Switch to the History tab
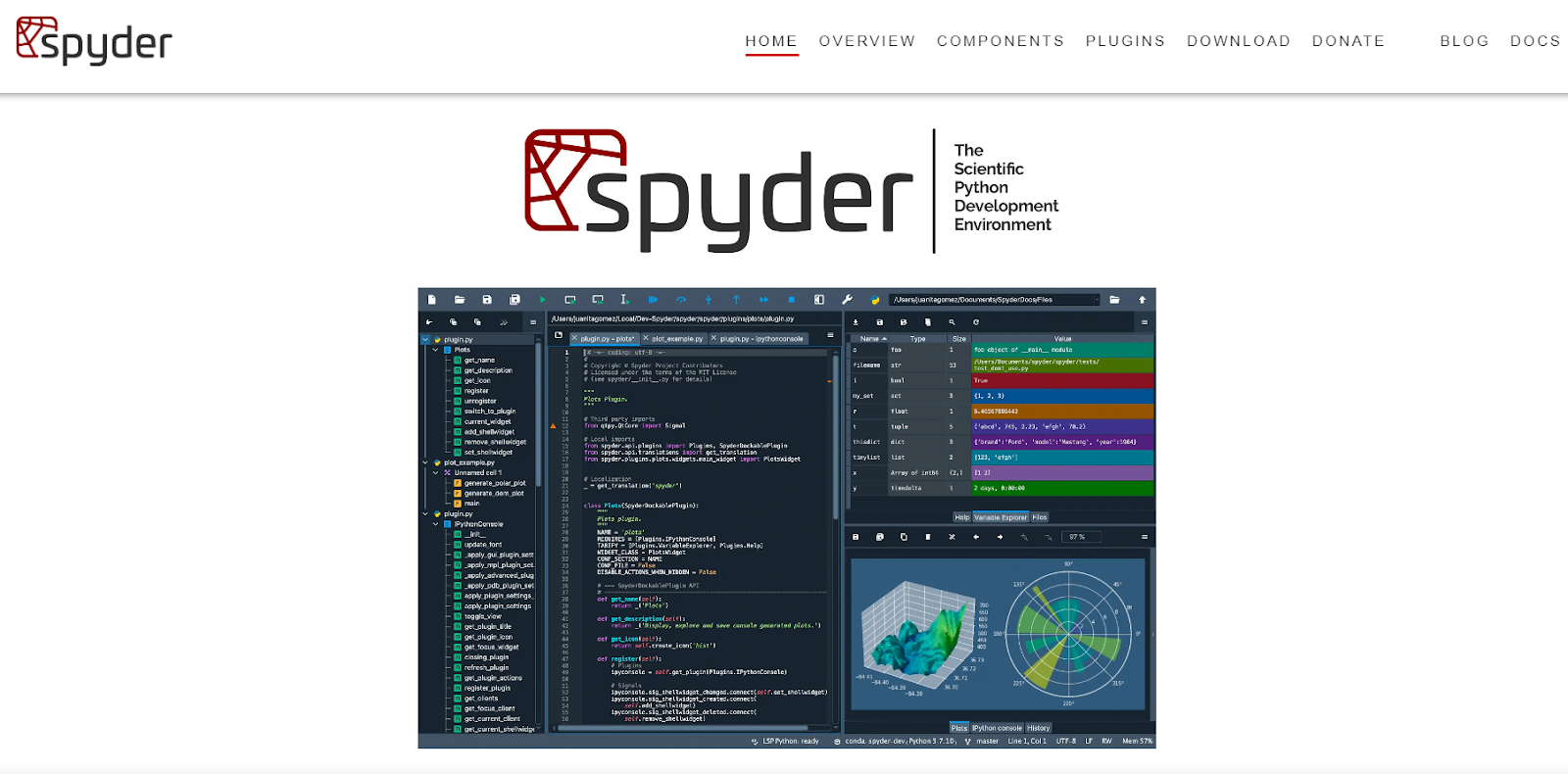1568x774 pixels. 1039,728
